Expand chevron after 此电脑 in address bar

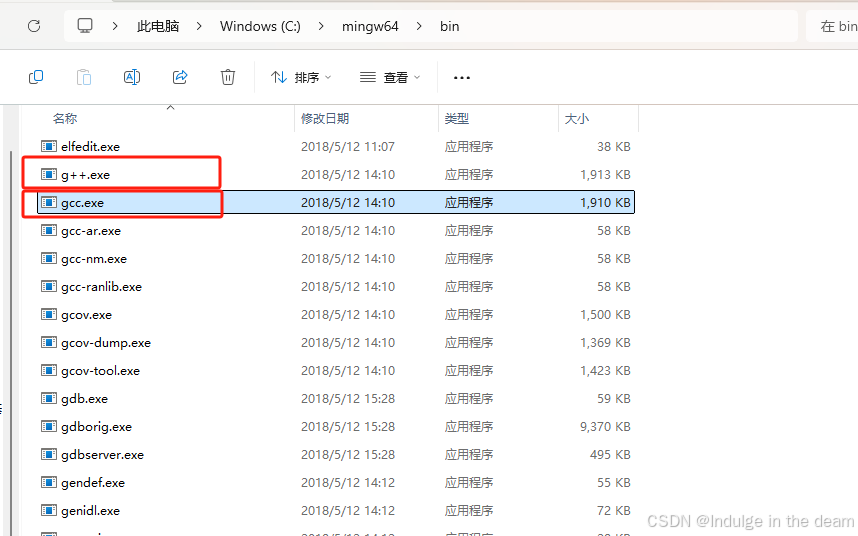tap(199, 26)
